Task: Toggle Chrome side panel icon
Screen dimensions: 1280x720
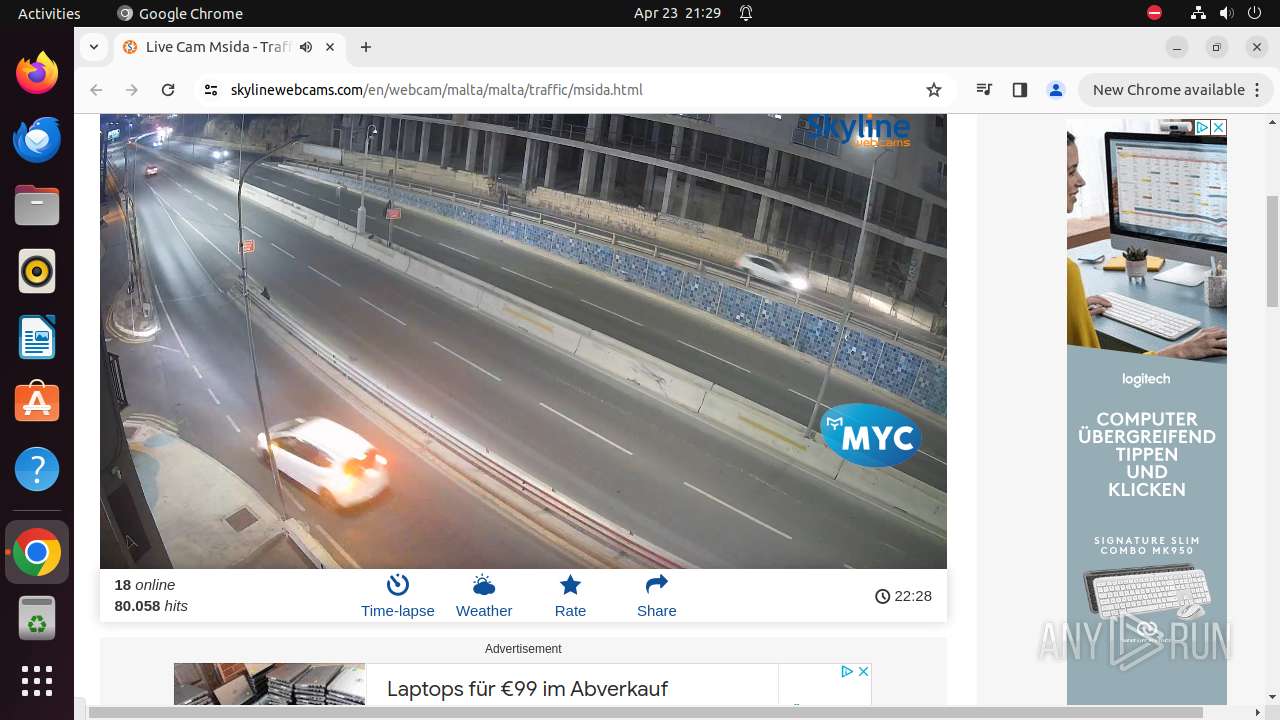Action: pos(1020,90)
